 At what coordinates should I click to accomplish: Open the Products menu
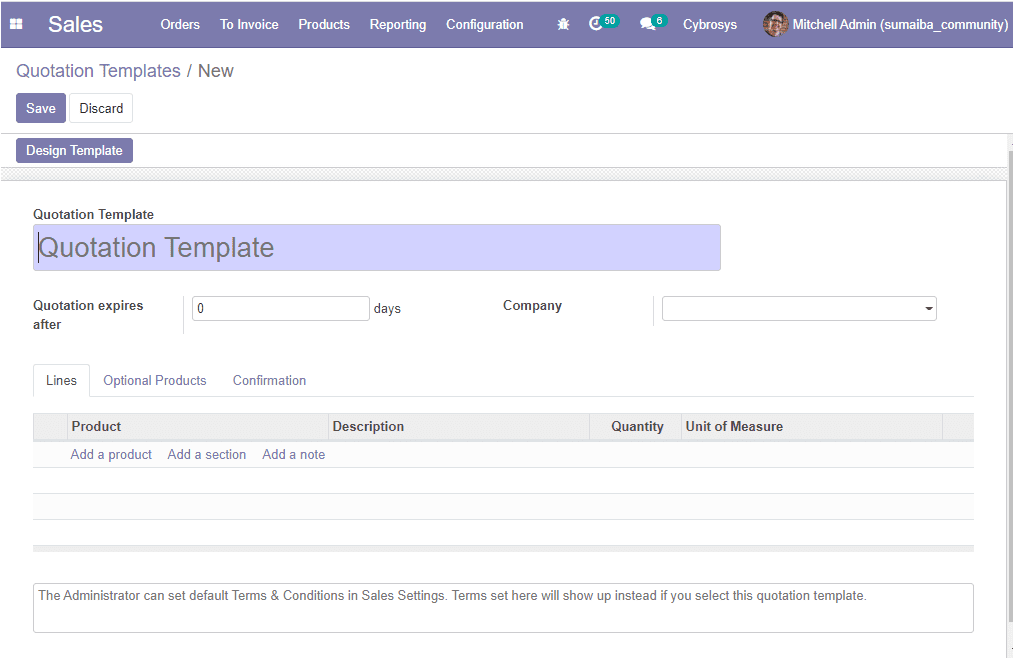pyautogui.click(x=324, y=24)
